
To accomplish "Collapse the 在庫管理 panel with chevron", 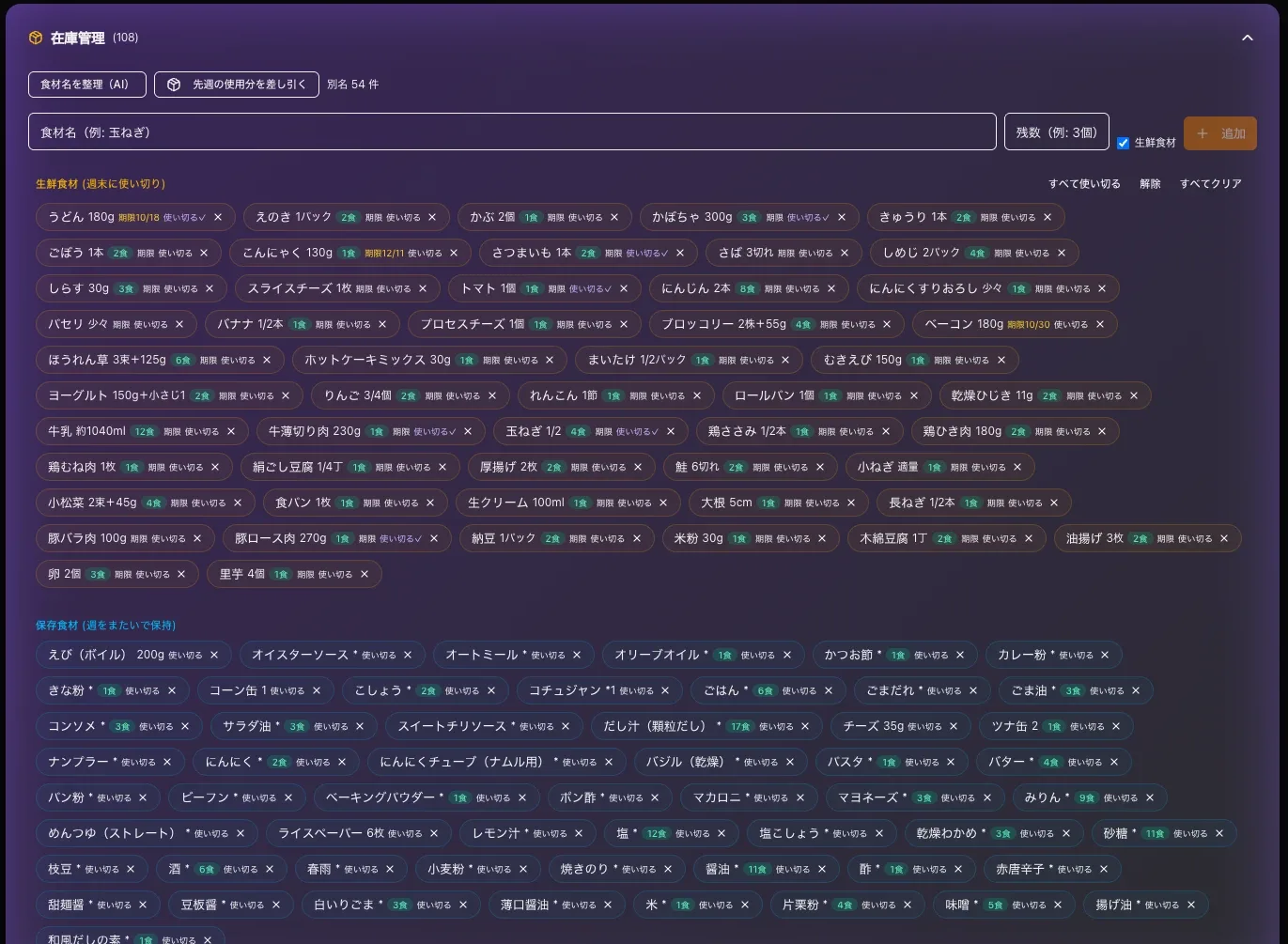I will (1248, 38).
